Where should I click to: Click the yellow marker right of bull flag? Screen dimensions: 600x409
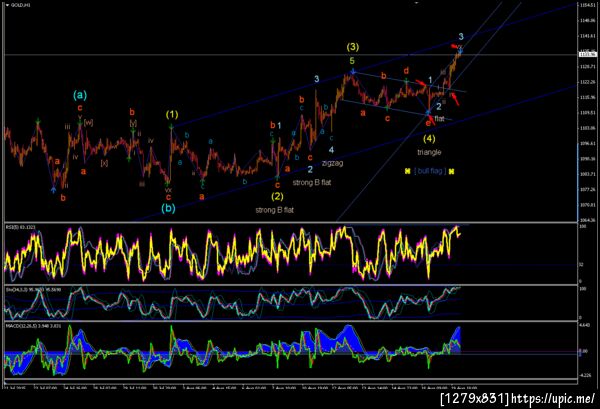452,171
